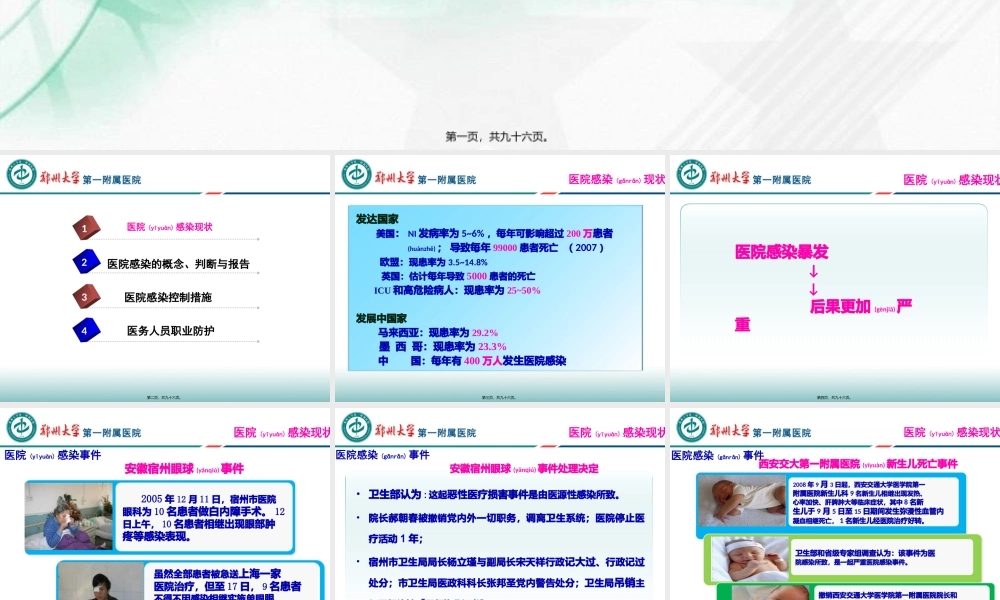Viewport: 1000px width, 600px height.
Task: Click badge 4 beside 医务人员职业防护
Action: click(x=85, y=330)
